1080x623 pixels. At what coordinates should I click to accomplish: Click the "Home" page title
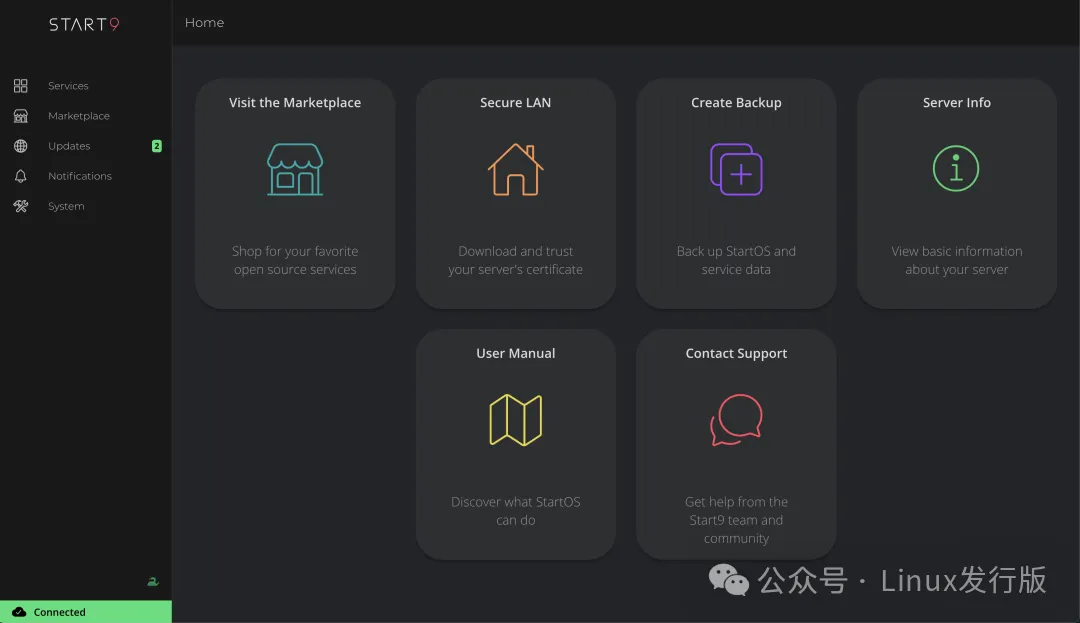click(x=205, y=23)
